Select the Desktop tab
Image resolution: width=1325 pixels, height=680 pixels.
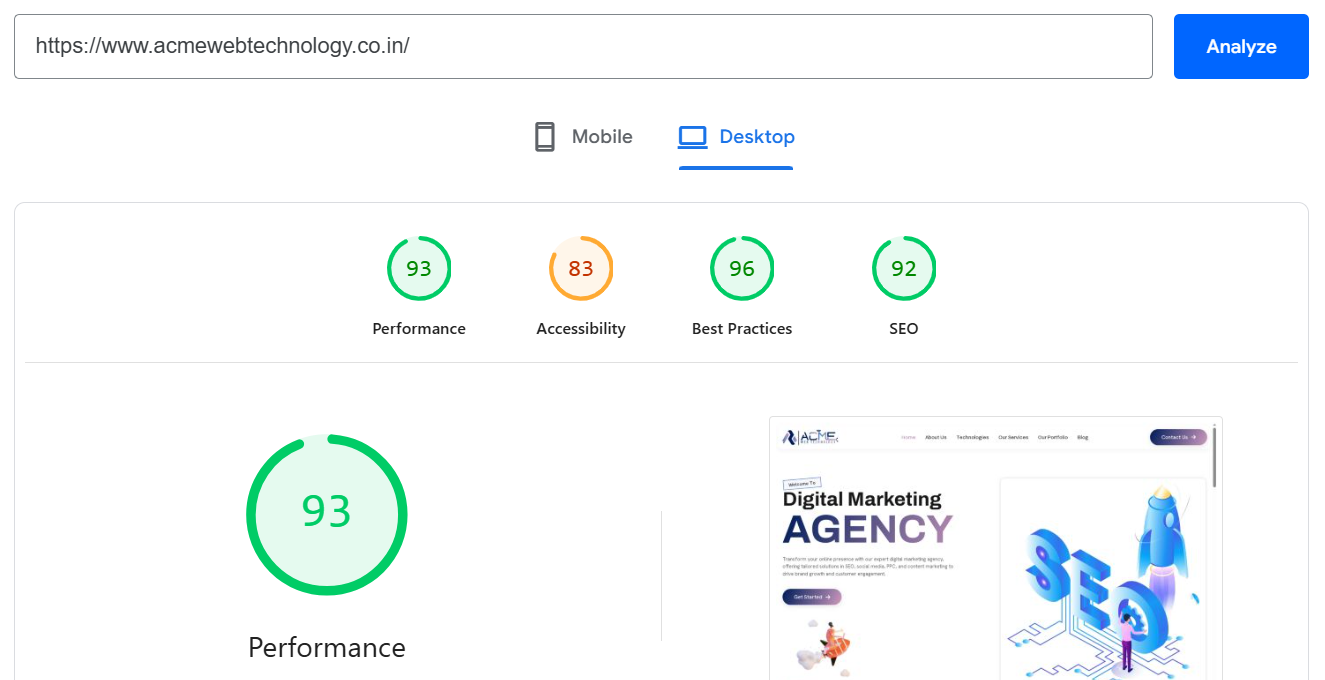click(736, 136)
